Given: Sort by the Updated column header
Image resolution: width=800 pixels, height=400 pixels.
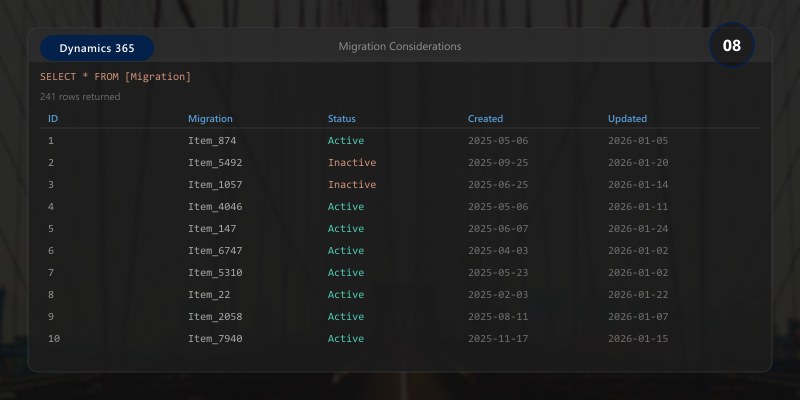Looking at the screenshot, I should (x=627, y=118).
